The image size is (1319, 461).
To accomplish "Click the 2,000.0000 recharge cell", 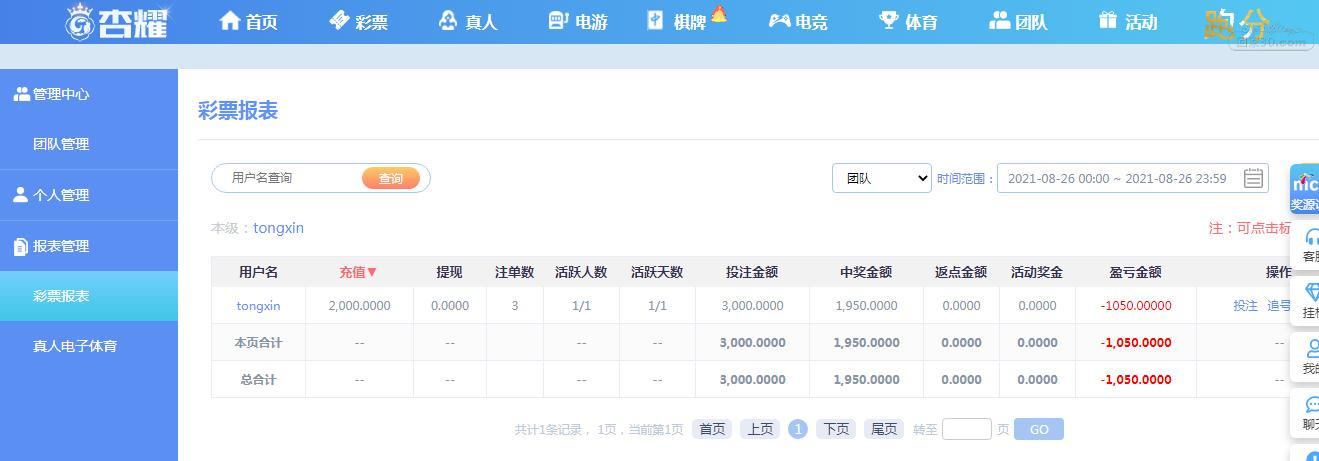I will tap(359, 306).
